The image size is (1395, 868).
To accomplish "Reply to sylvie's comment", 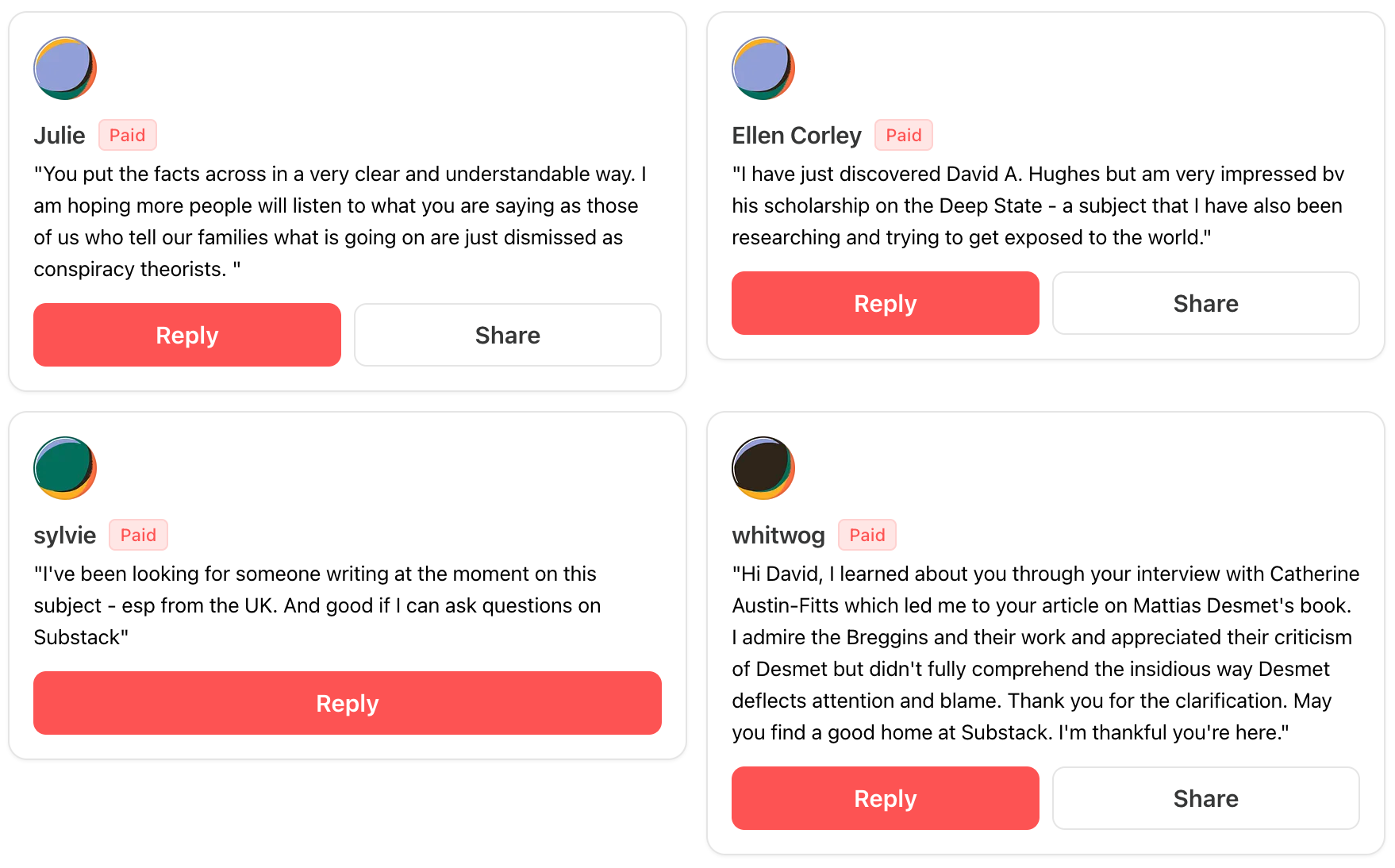I will click(348, 703).
